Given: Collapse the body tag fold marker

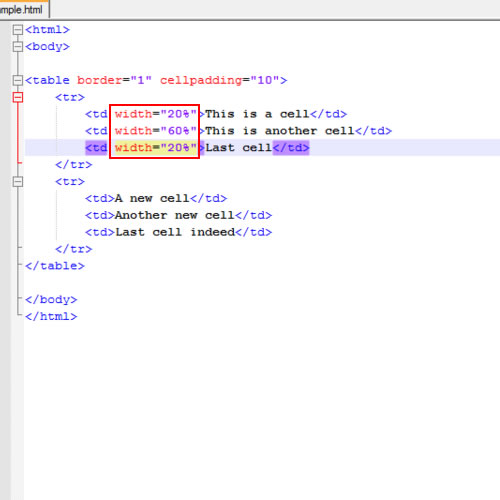Looking at the screenshot, I should 17,47.
